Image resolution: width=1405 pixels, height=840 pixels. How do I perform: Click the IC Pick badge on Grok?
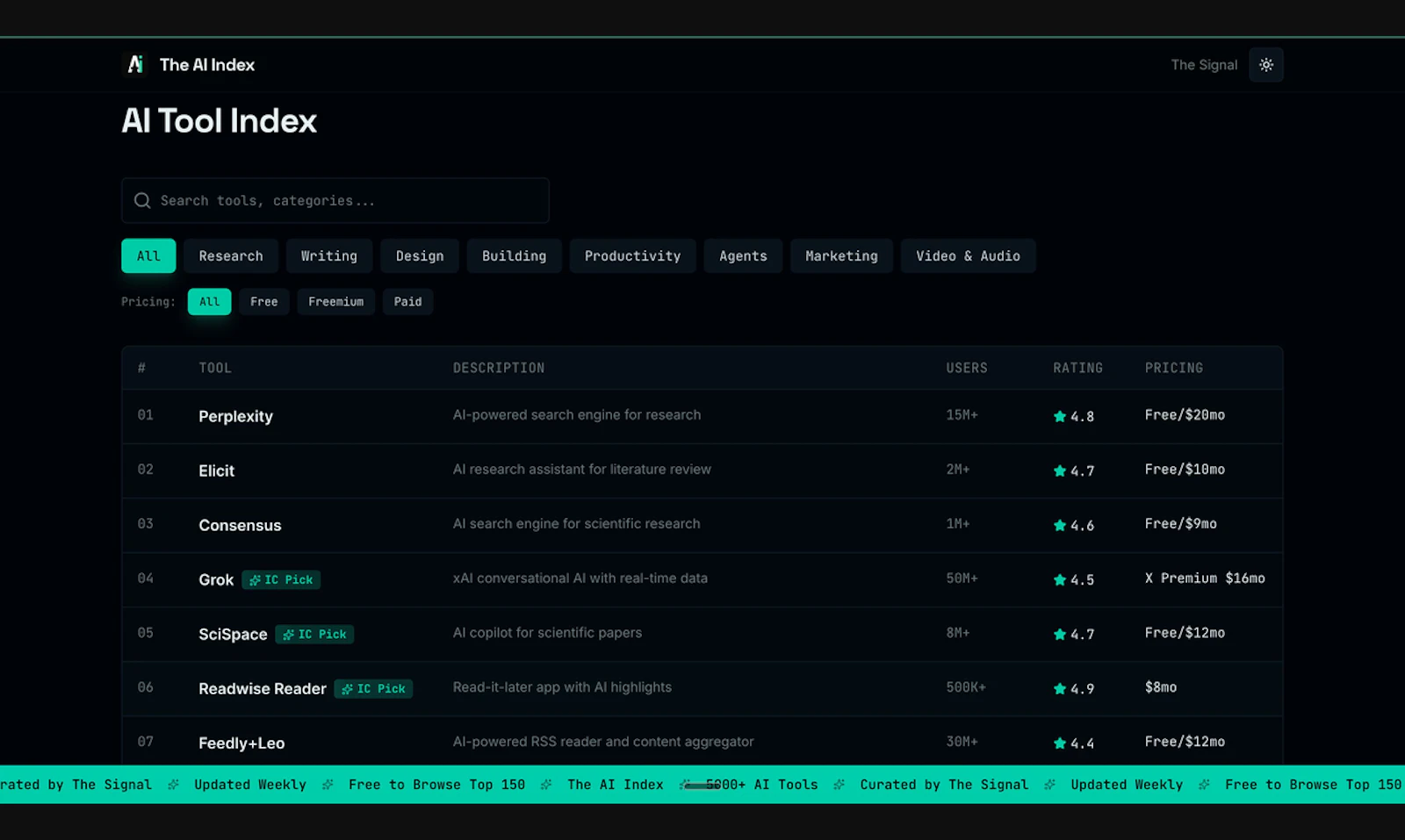pos(281,579)
